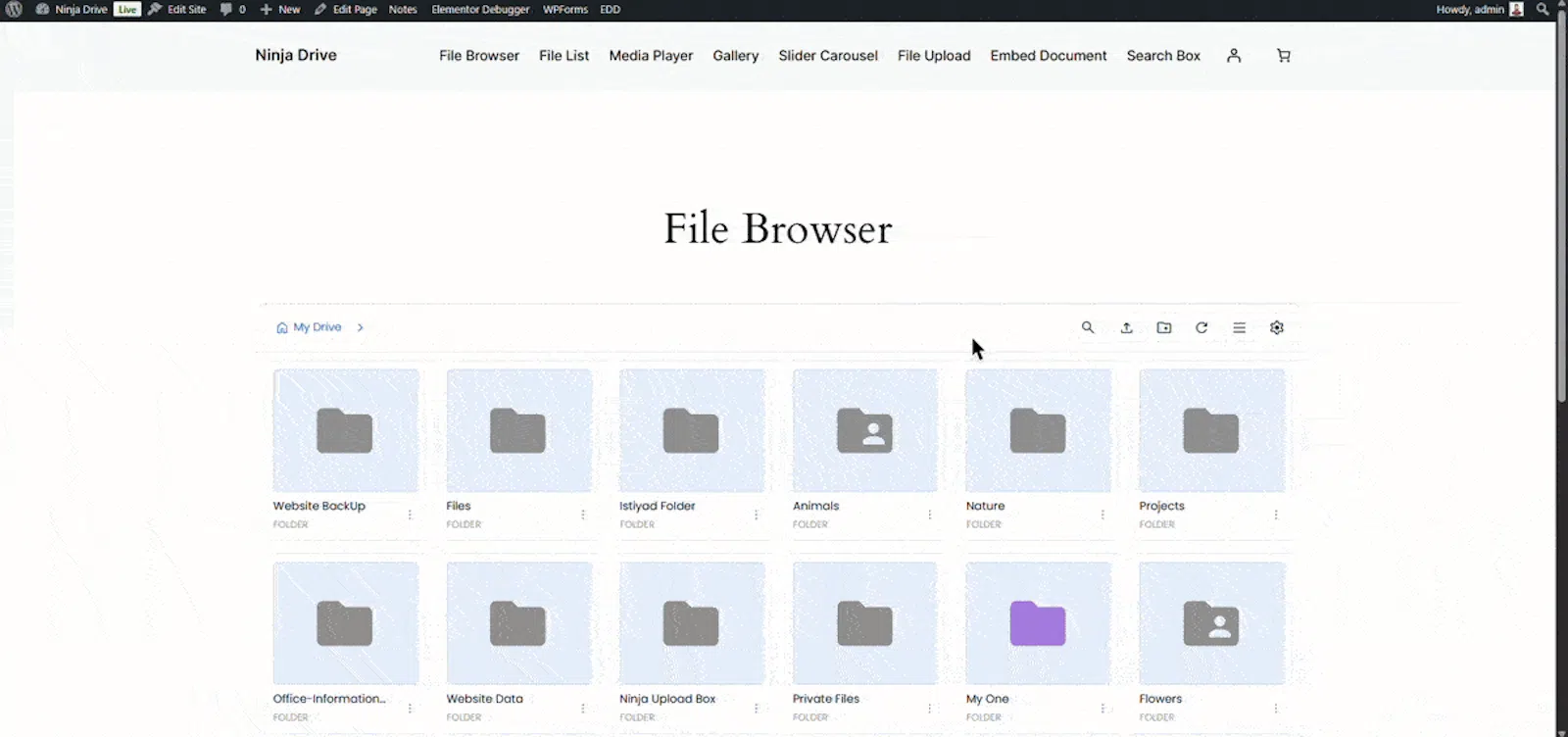Viewport: 1568px width, 737px height.
Task: Open the Istiyad Folder thumbnail
Action: [692, 430]
